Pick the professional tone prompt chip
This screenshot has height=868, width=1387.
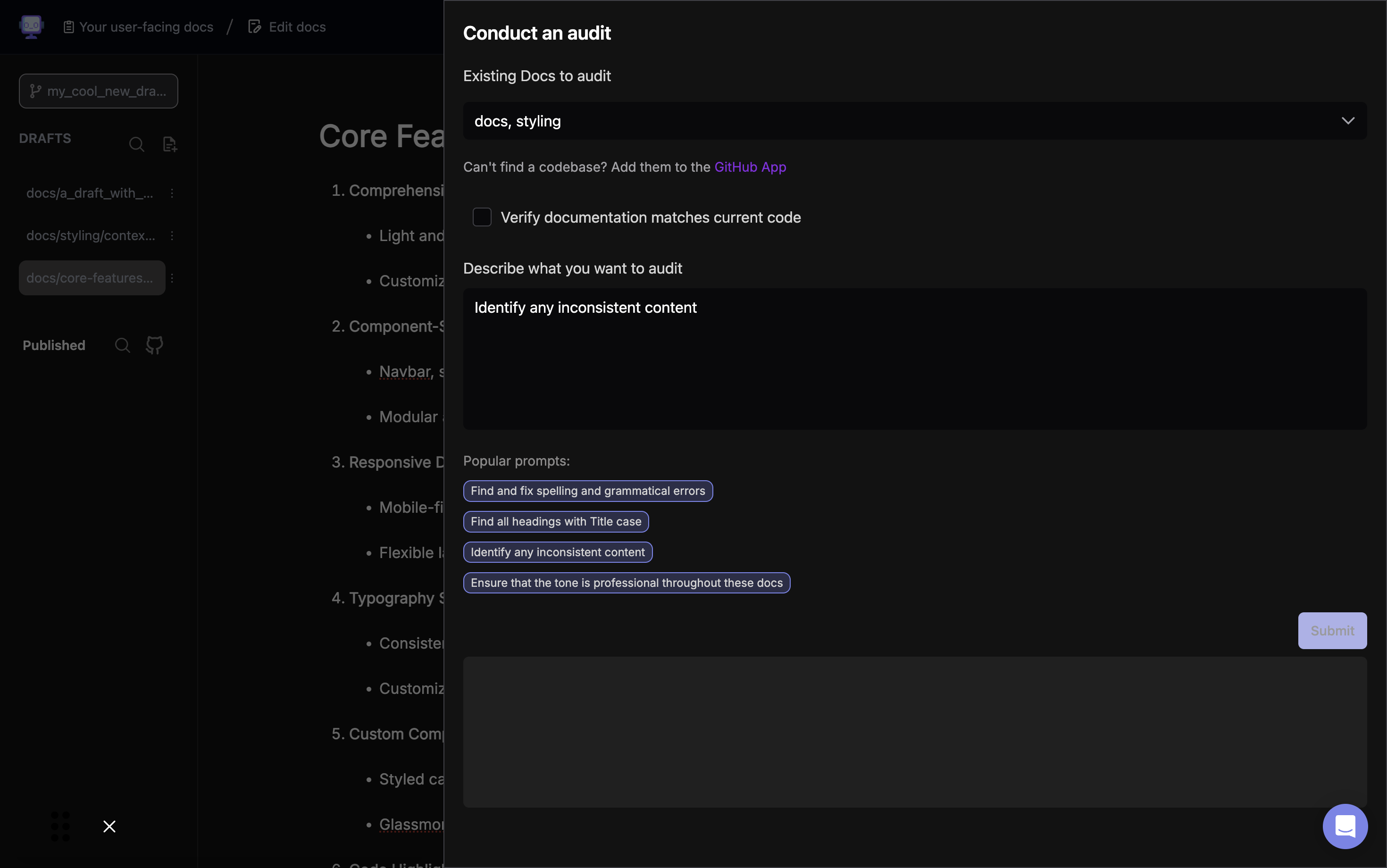tap(627, 583)
